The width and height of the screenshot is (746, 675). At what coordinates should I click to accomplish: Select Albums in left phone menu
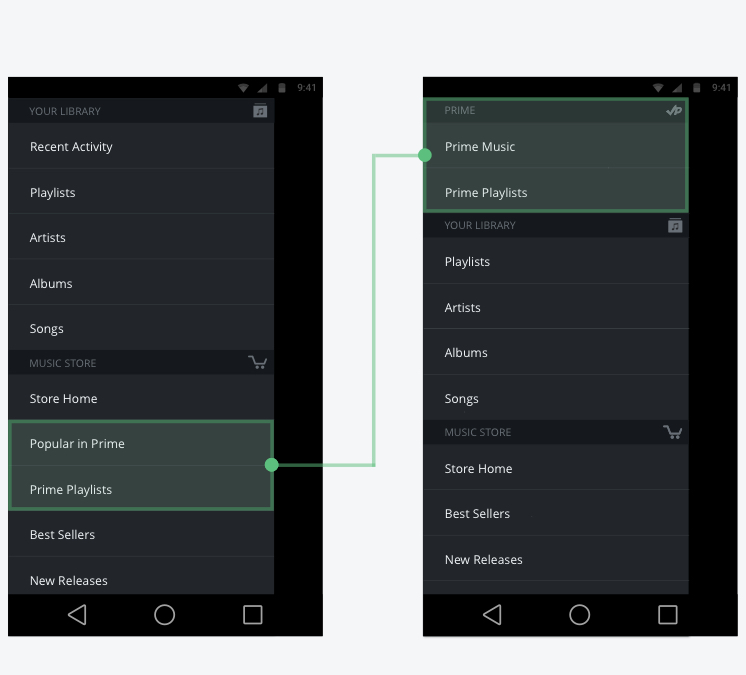pos(141,283)
